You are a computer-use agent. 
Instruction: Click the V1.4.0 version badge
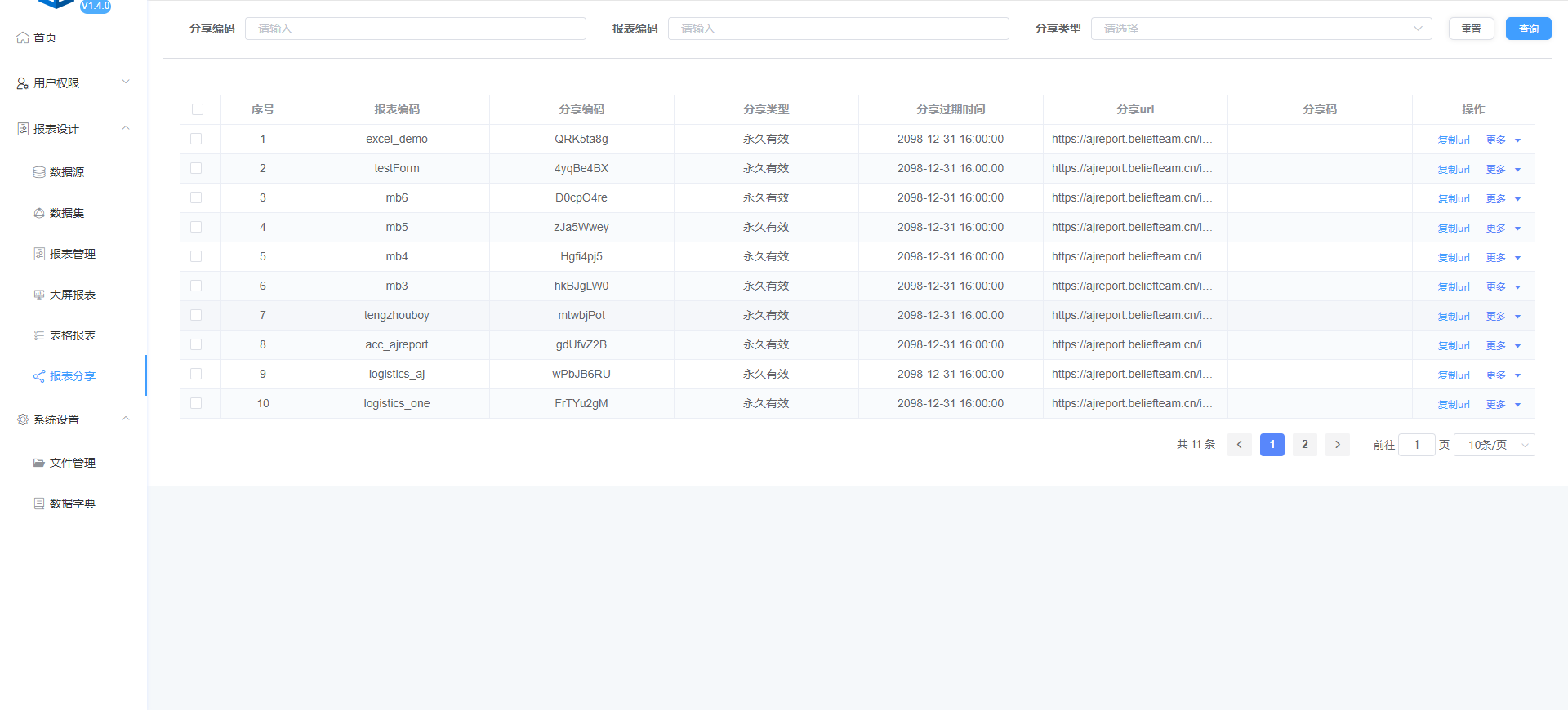tap(96, 6)
